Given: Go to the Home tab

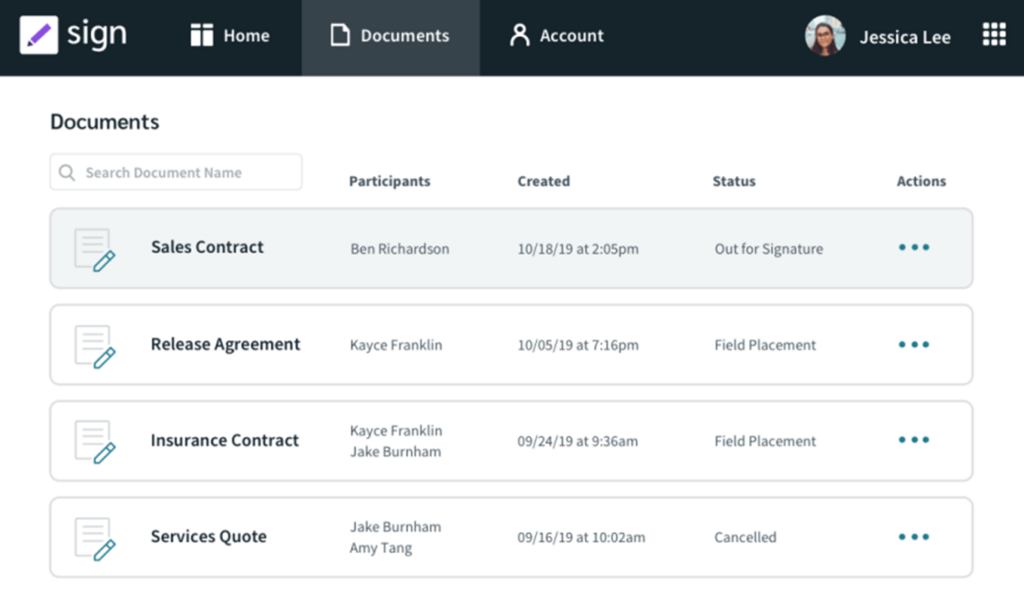Looking at the screenshot, I should click(230, 36).
